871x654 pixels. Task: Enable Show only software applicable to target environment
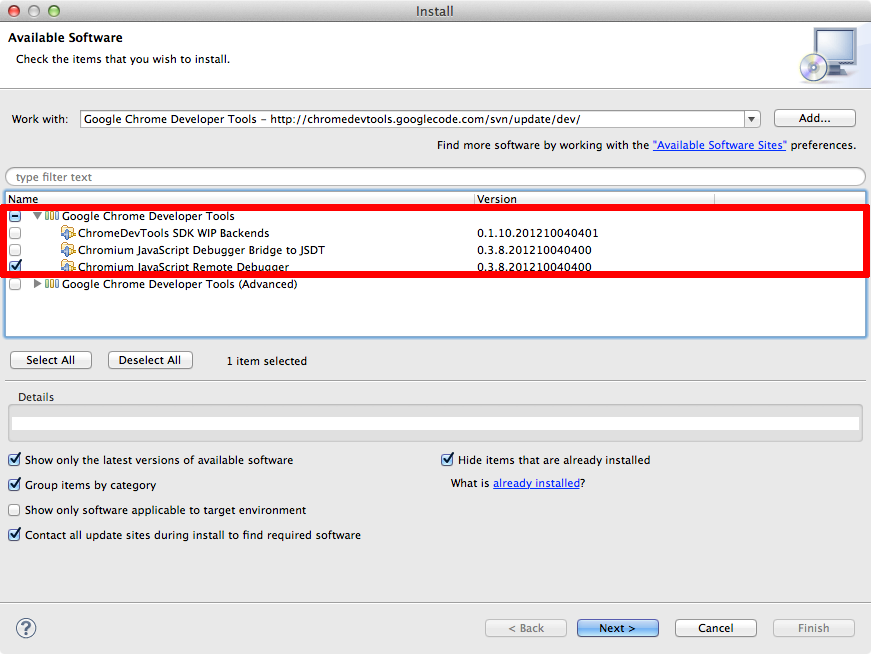coord(14,510)
